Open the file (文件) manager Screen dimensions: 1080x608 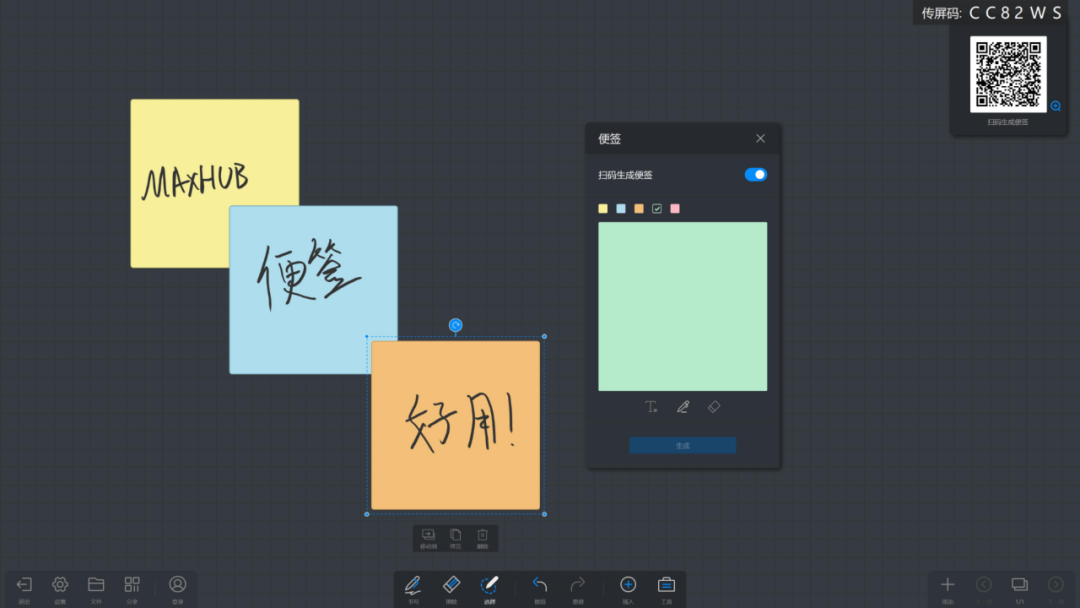(x=96, y=585)
